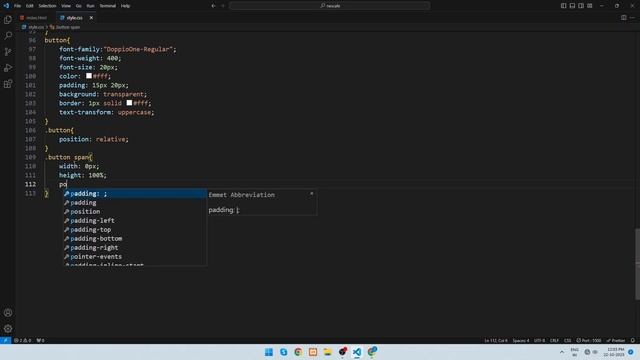Open the customize layout icon
The width and height of the screenshot is (640, 360).
tap(590, 6)
